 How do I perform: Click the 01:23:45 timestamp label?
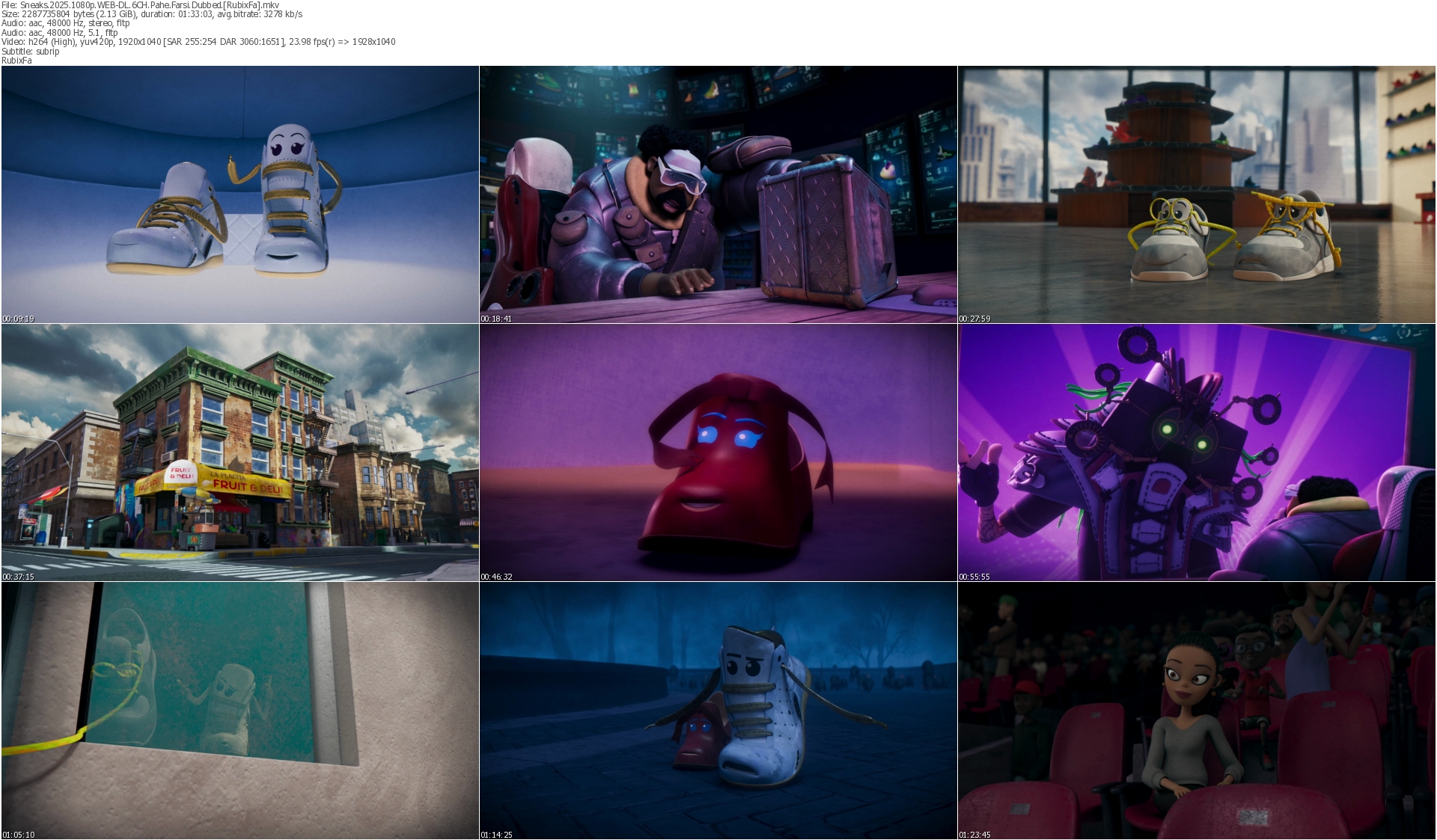tap(975, 835)
